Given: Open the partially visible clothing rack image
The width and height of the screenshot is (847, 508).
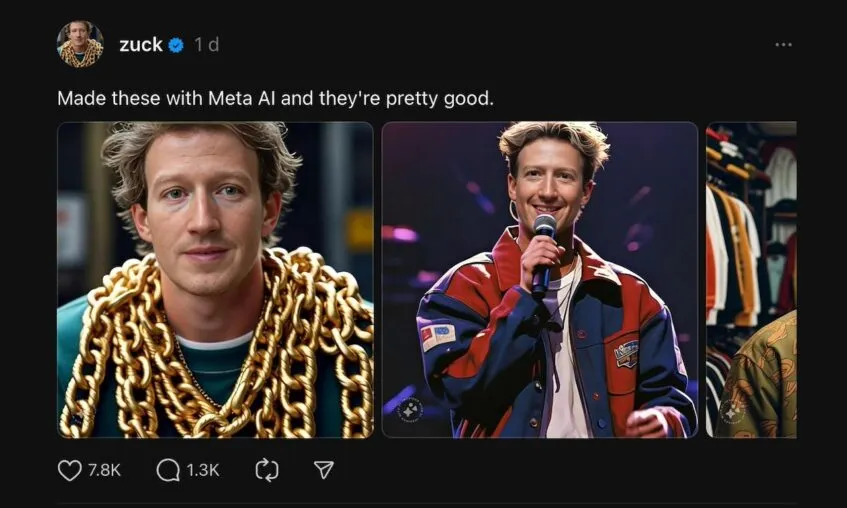Looking at the screenshot, I should pyautogui.click(x=751, y=280).
